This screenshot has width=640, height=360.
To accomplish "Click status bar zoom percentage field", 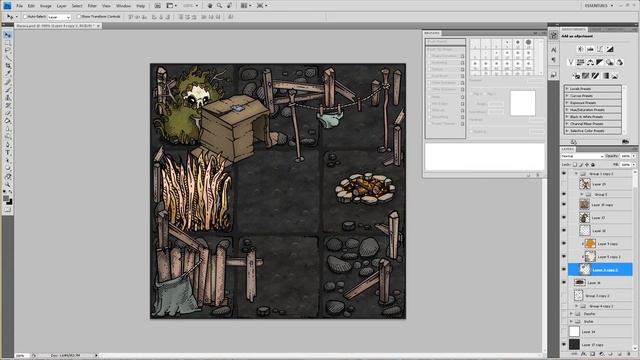I will point(22,356).
